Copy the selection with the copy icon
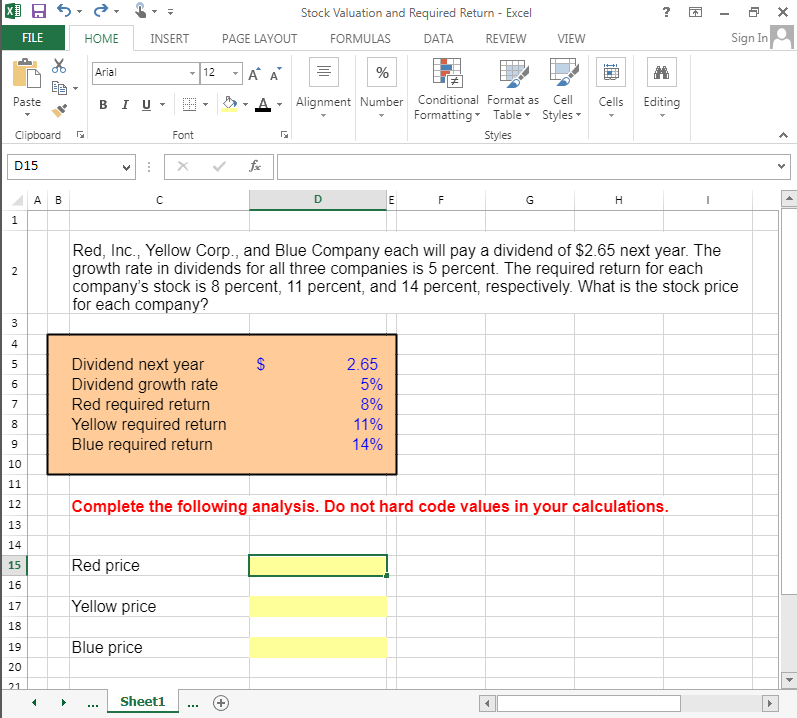 [x=59, y=88]
